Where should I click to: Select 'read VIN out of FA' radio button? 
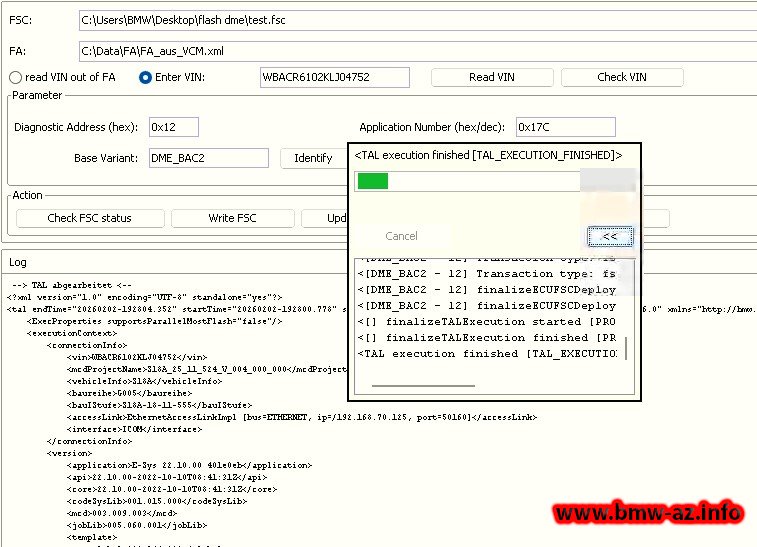(x=16, y=78)
